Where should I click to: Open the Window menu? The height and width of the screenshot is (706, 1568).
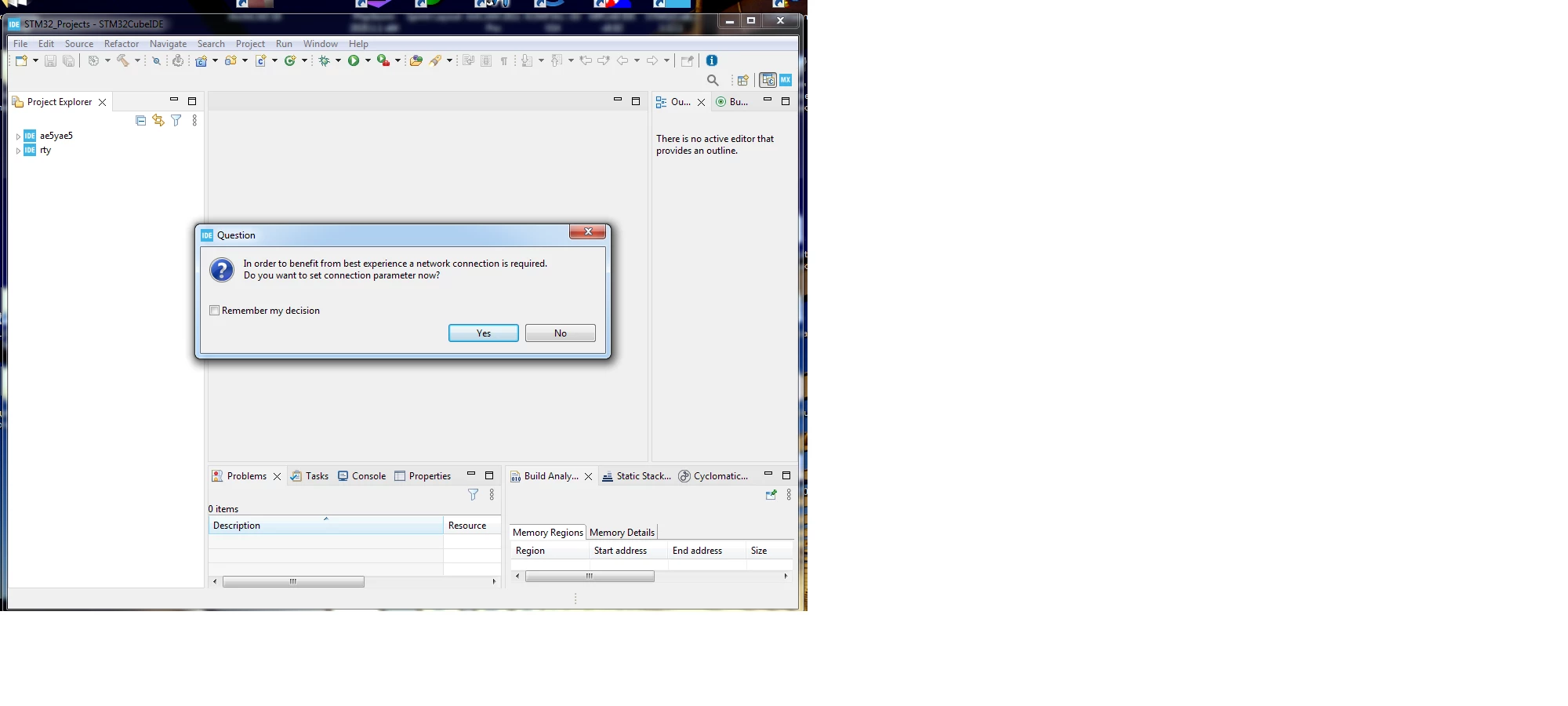pos(321,44)
